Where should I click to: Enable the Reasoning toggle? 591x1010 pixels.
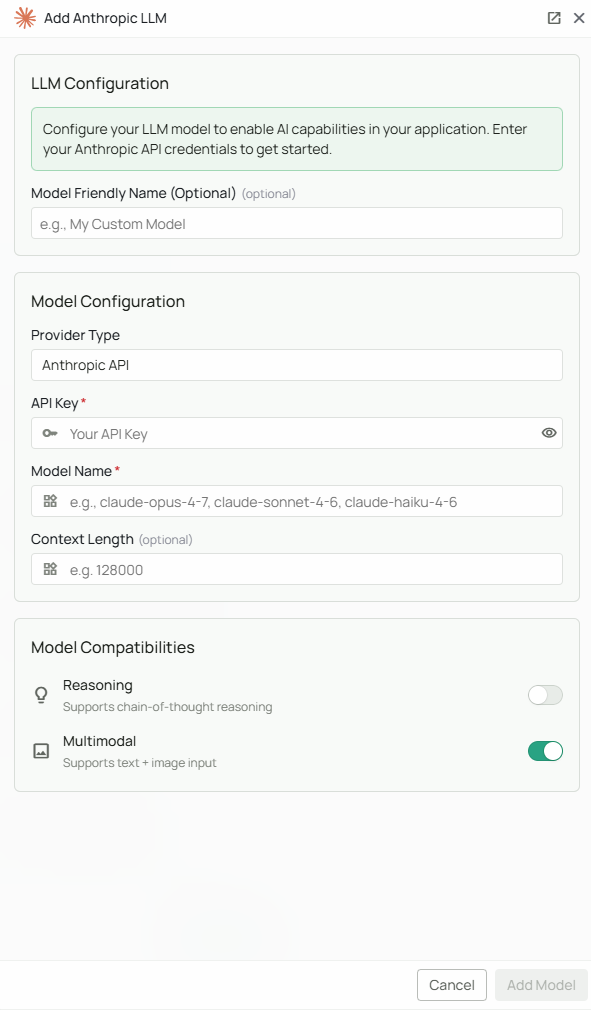coord(545,695)
